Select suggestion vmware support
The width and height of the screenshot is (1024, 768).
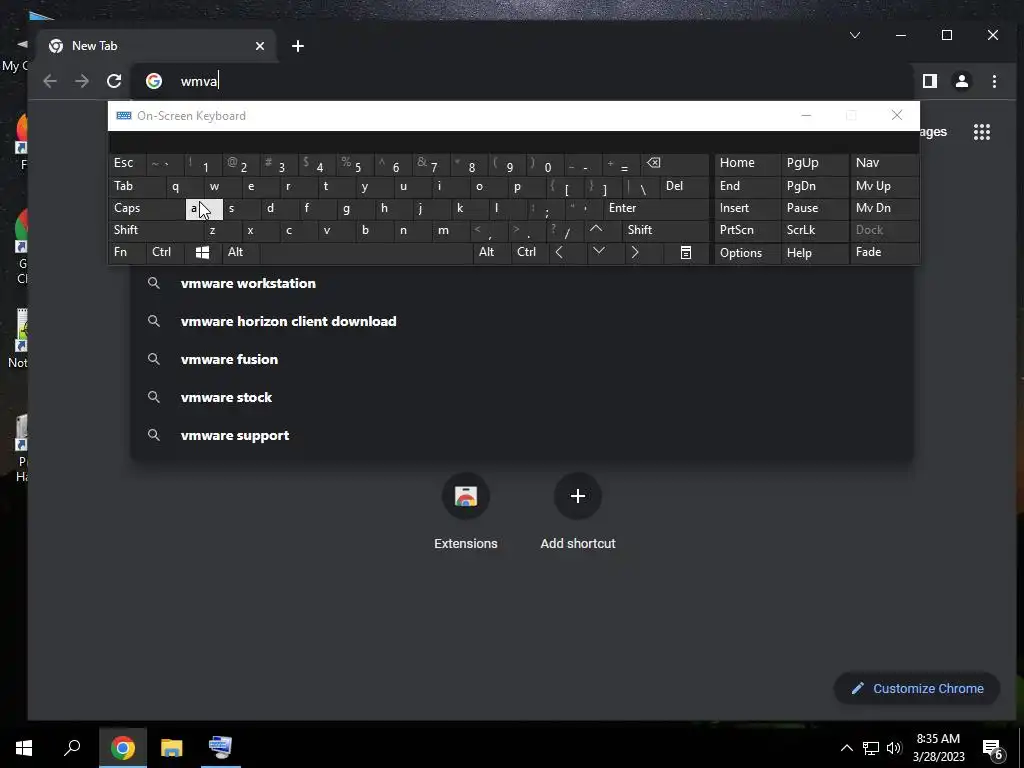click(522, 435)
